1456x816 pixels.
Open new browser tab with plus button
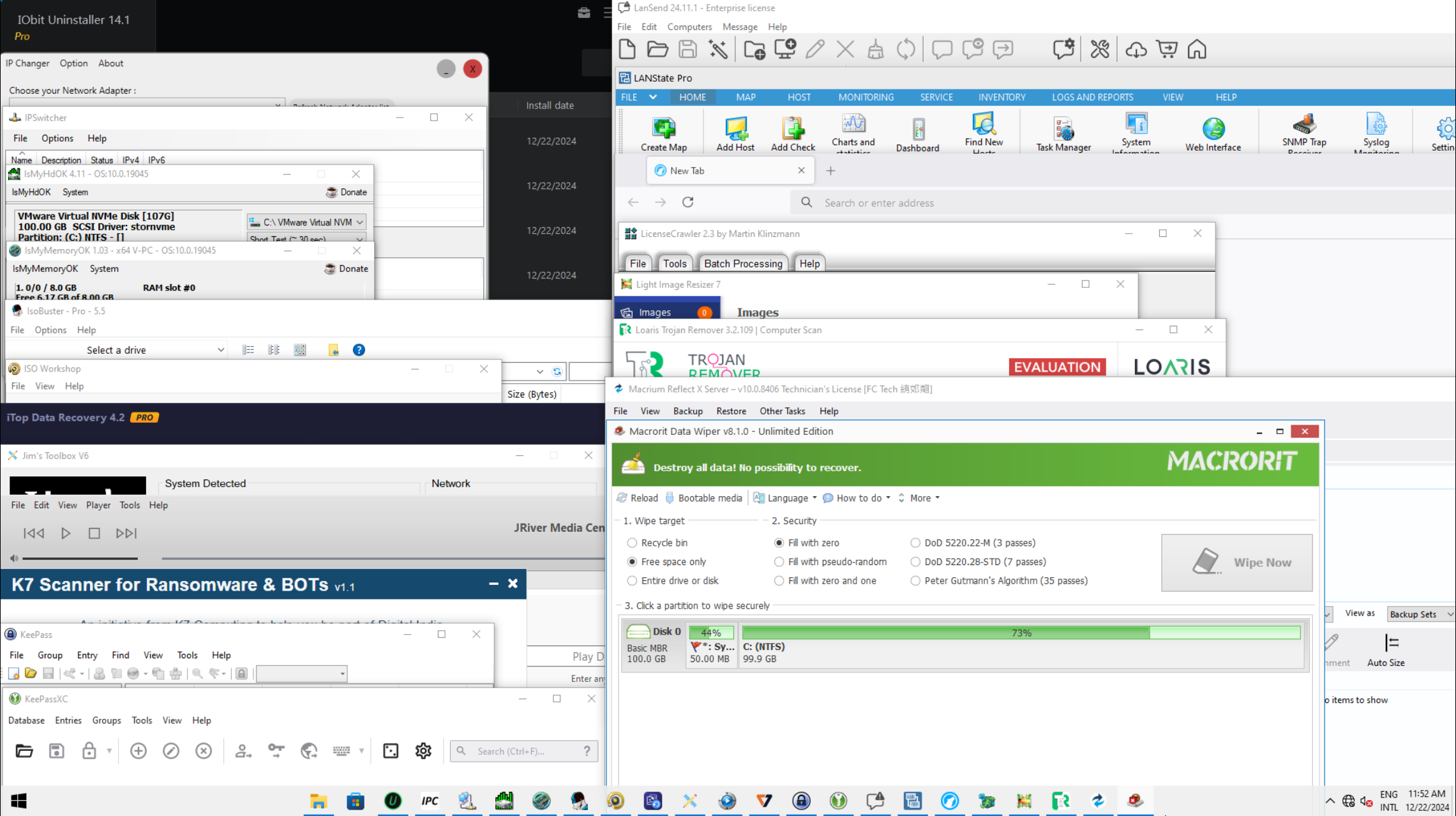pos(830,170)
